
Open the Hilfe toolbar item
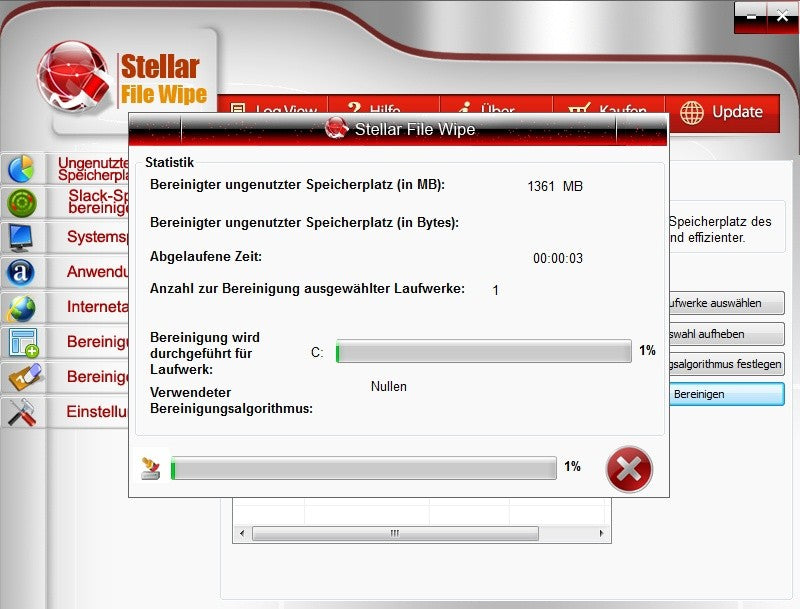[x=384, y=105]
